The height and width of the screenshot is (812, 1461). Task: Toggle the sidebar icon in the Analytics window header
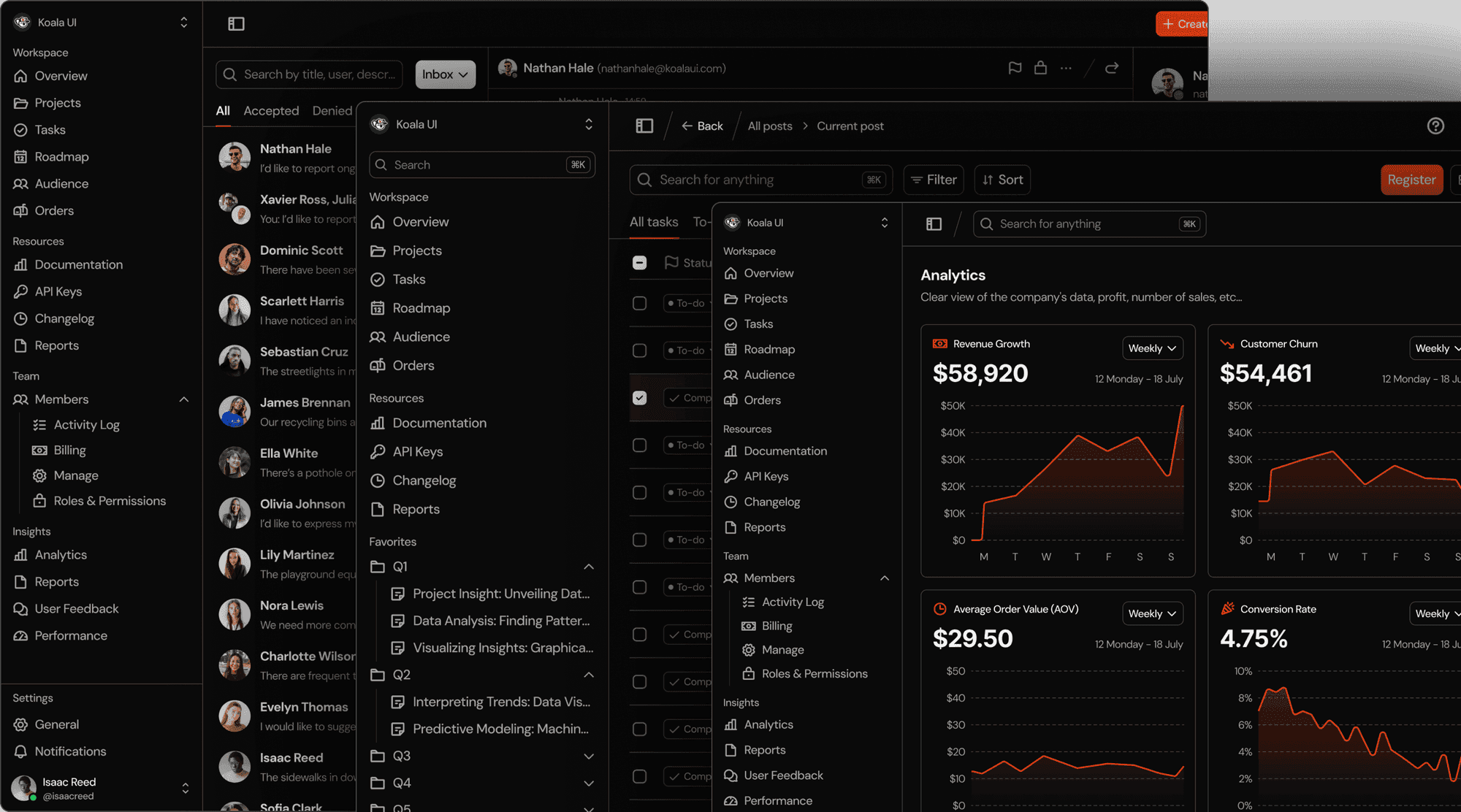[x=934, y=223]
